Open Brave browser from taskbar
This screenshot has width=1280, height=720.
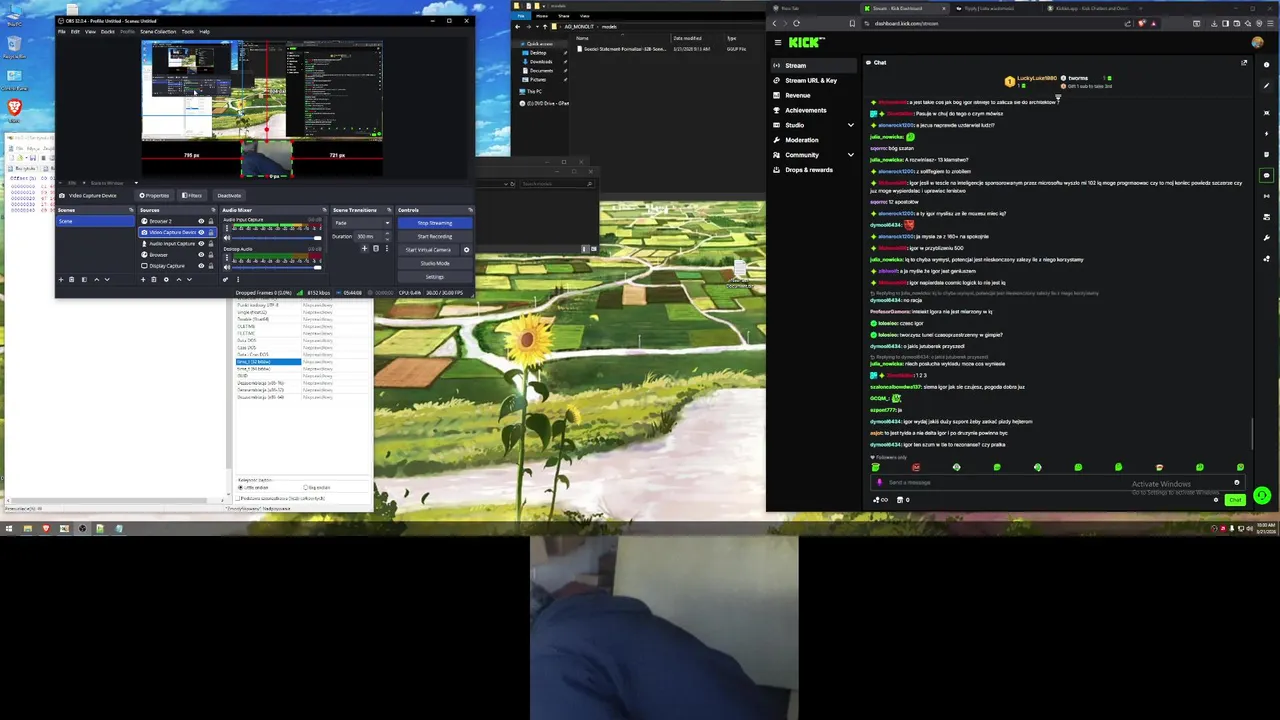click(x=46, y=529)
